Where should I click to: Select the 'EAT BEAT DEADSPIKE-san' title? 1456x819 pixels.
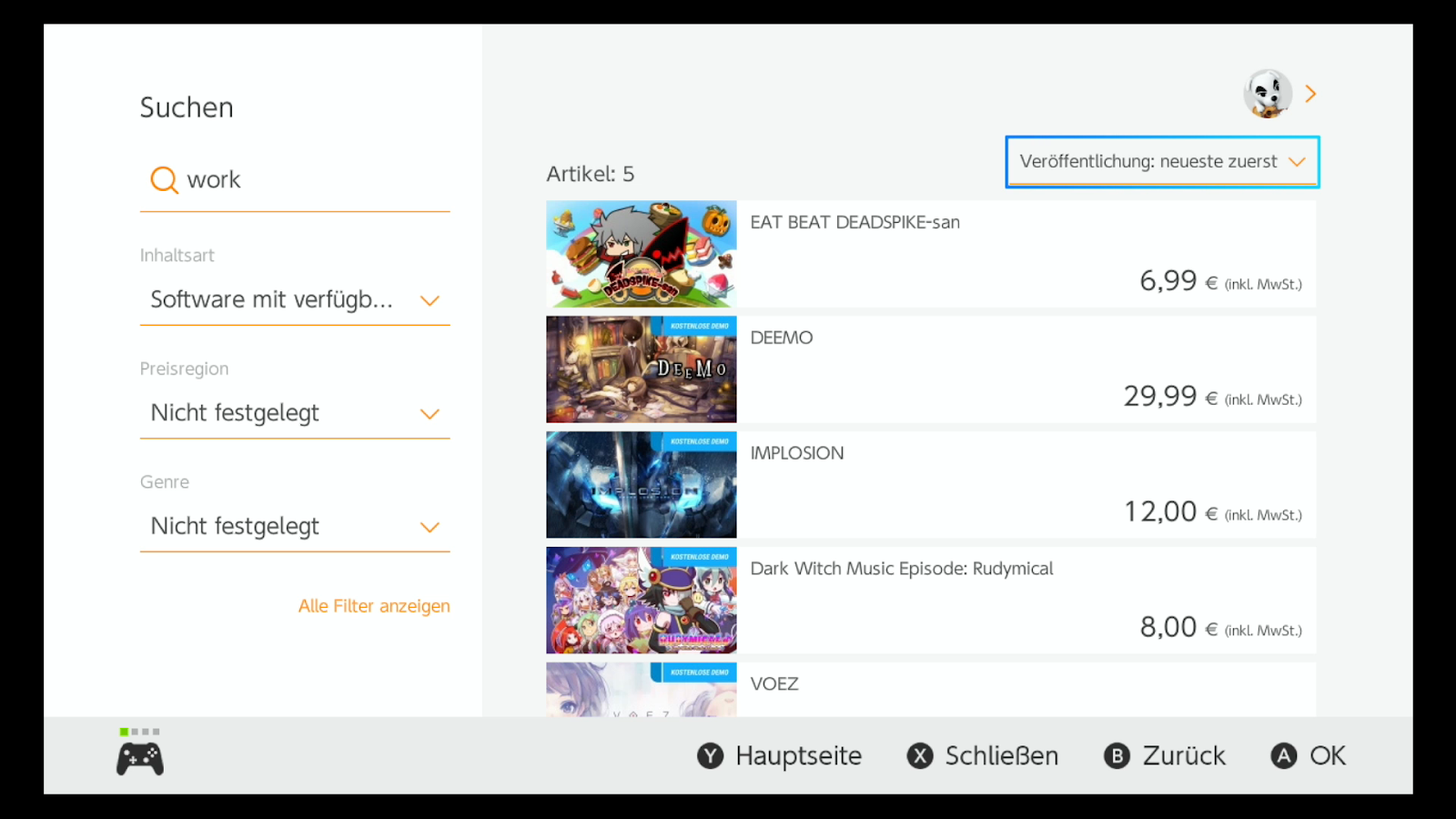[x=855, y=222]
